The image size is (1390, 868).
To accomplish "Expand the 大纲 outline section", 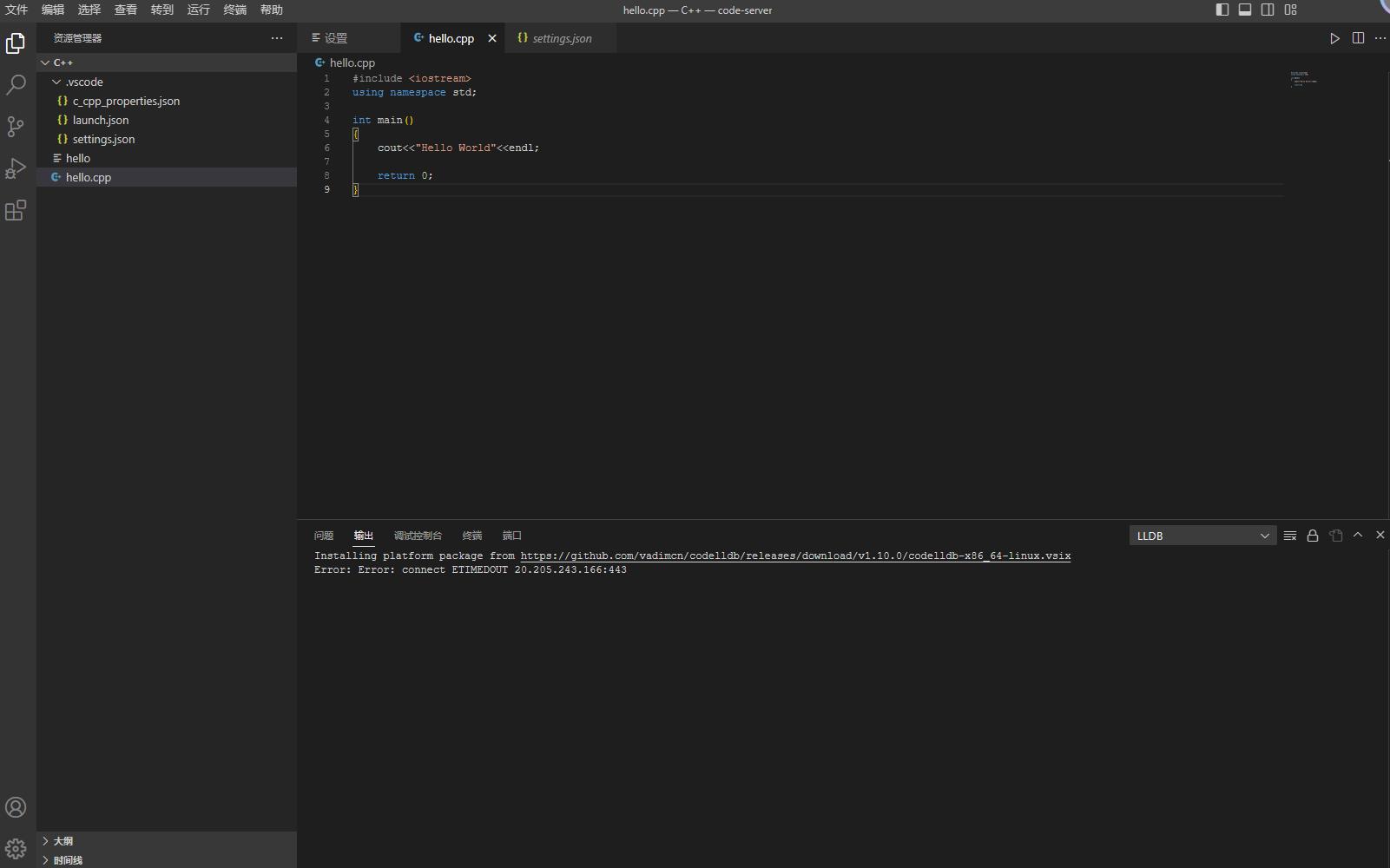I will pyautogui.click(x=63, y=841).
